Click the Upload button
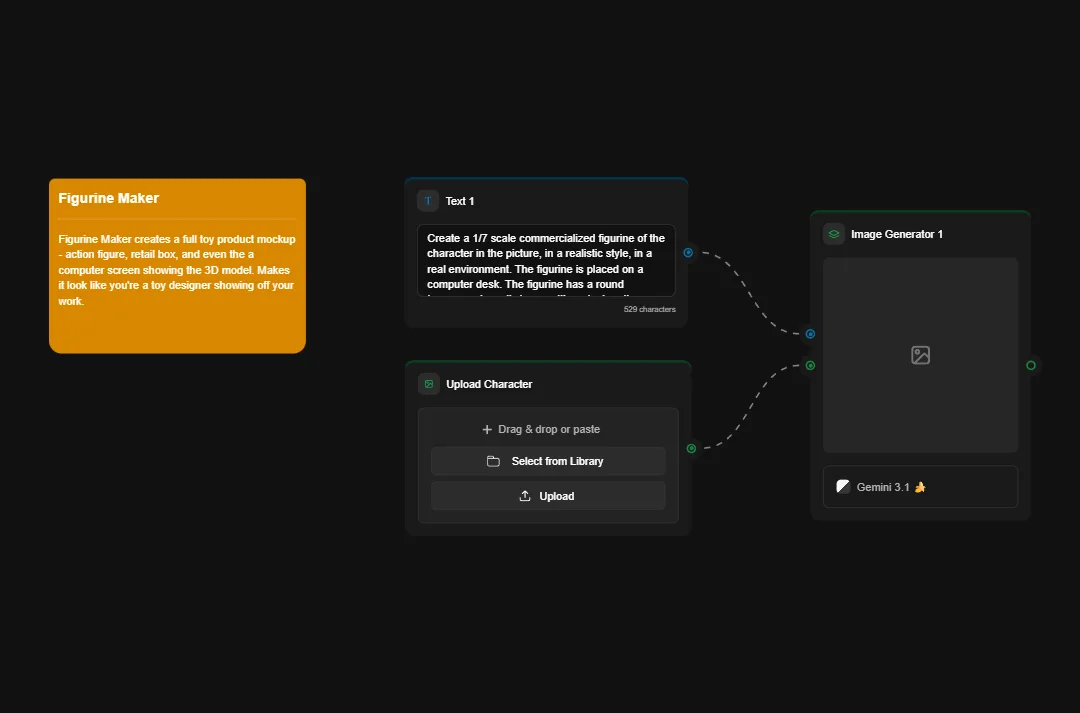 (548, 495)
